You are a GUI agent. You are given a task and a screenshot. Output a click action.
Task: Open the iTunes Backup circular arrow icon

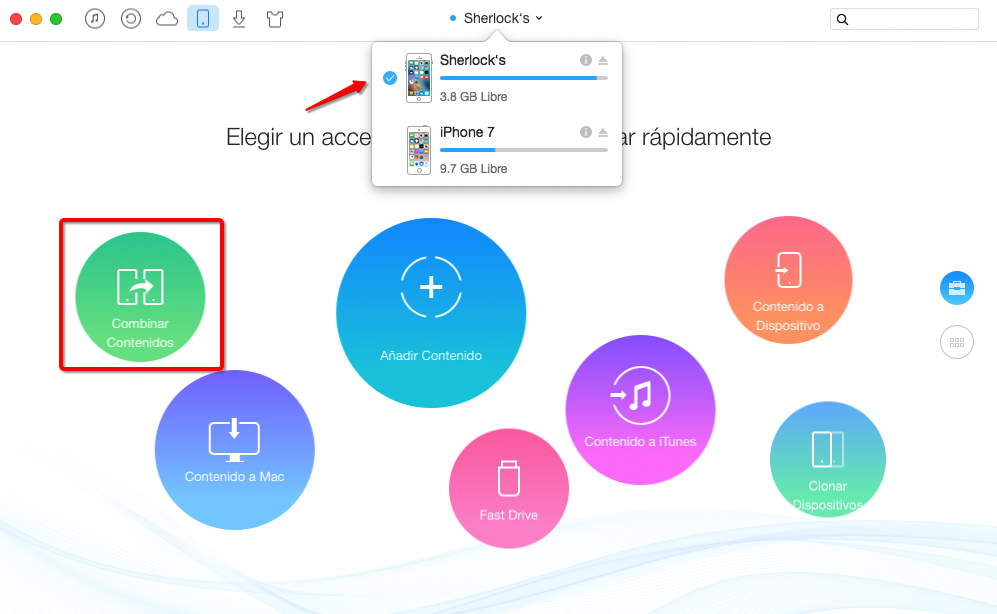coord(131,18)
